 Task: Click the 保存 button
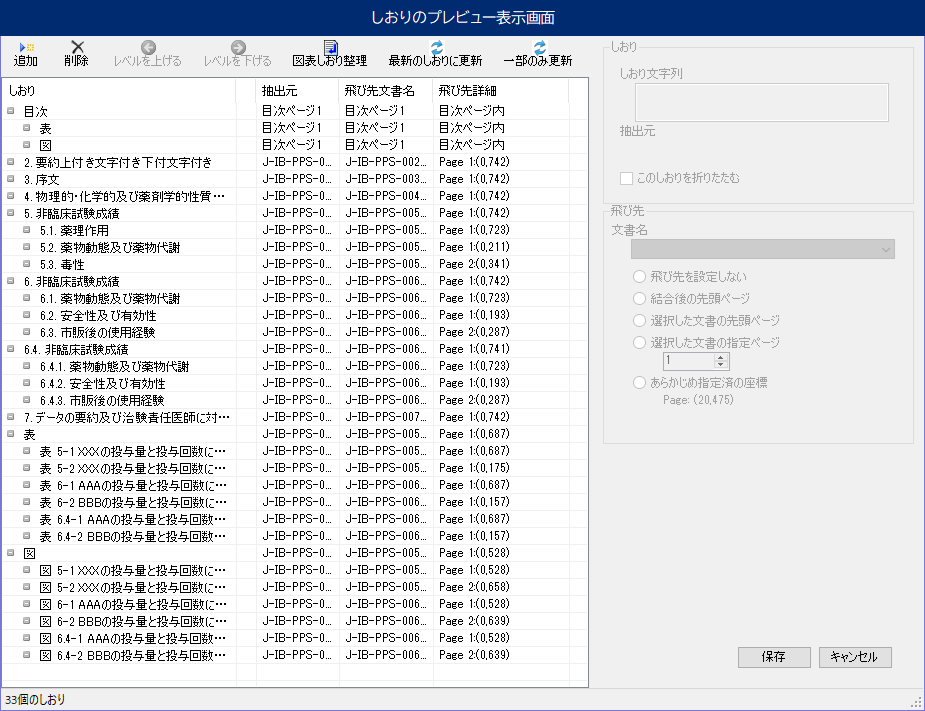(774, 657)
